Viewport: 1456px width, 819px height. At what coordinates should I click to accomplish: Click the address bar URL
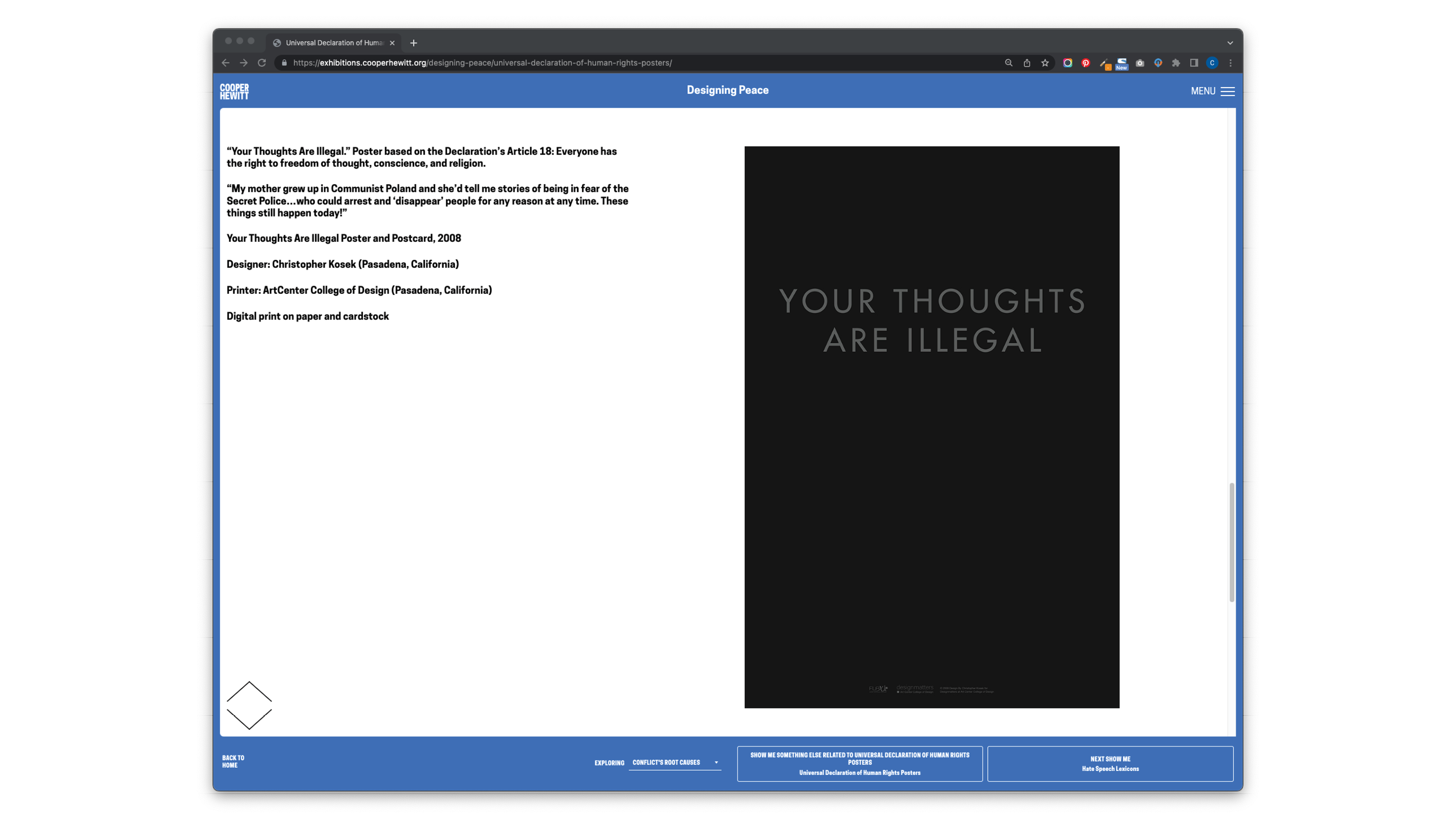(x=482, y=63)
